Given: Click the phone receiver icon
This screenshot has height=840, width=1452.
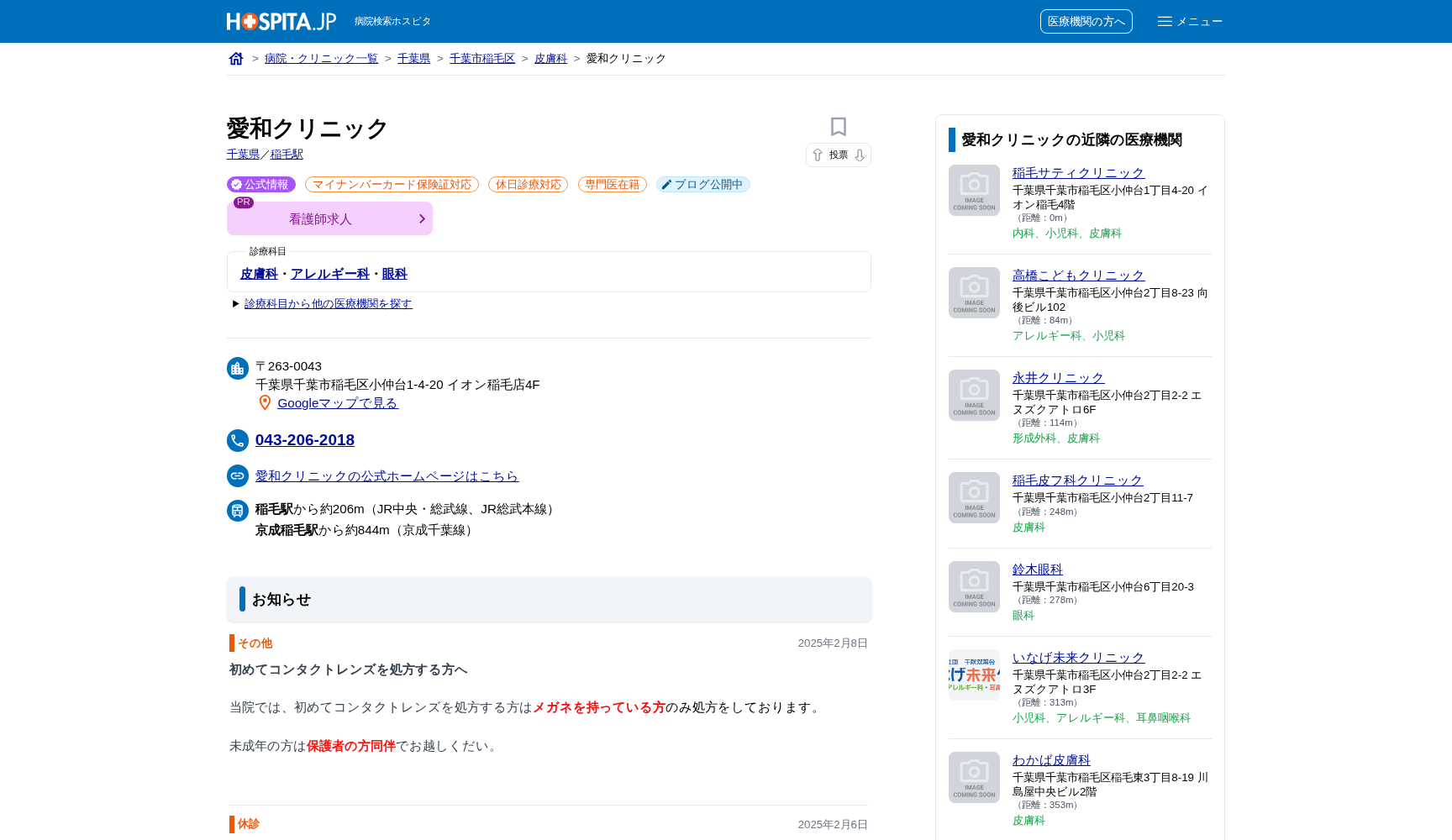Looking at the screenshot, I should [x=237, y=440].
